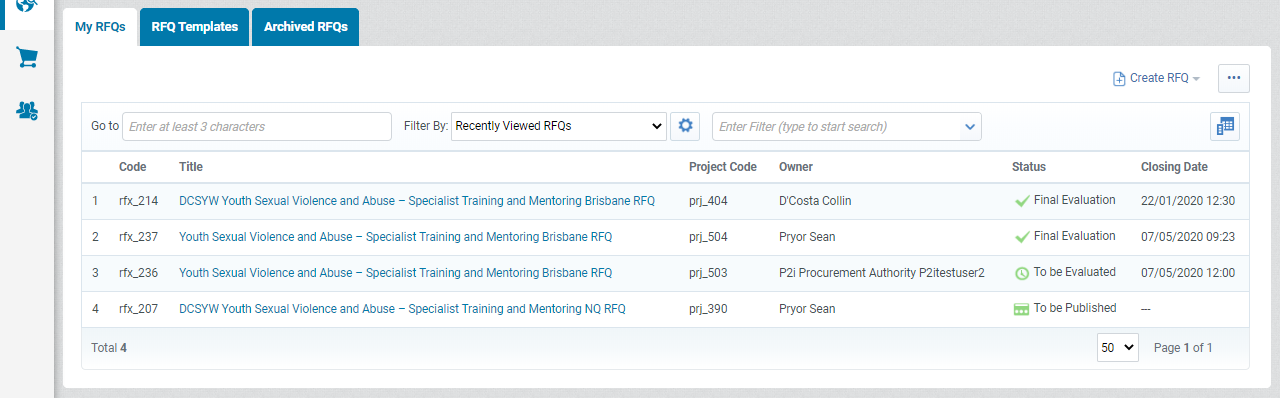Expand the Create RFQ dropdown
Viewport: 1280px width, 398px height.
click(x=1156, y=78)
